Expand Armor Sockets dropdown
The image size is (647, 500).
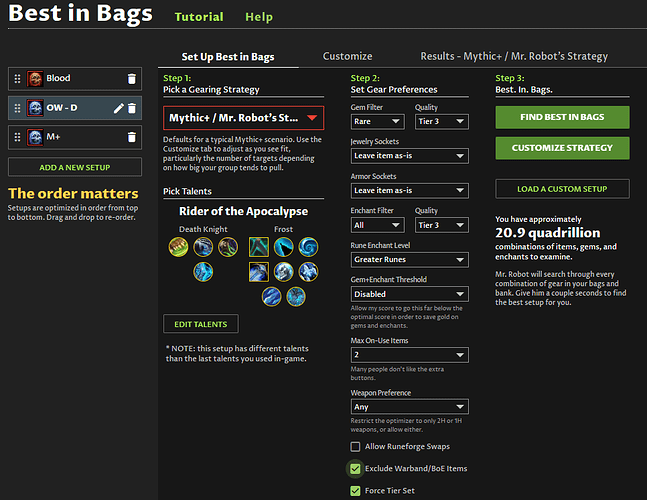point(409,191)
